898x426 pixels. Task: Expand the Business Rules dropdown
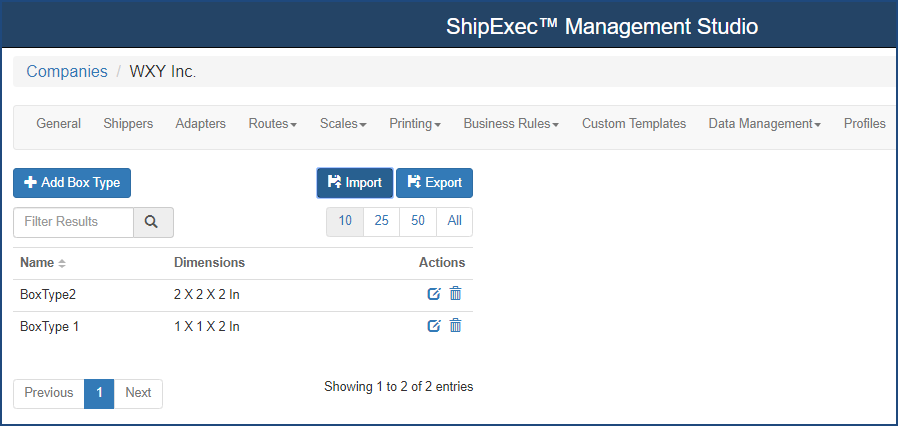[x=511, y=124]
